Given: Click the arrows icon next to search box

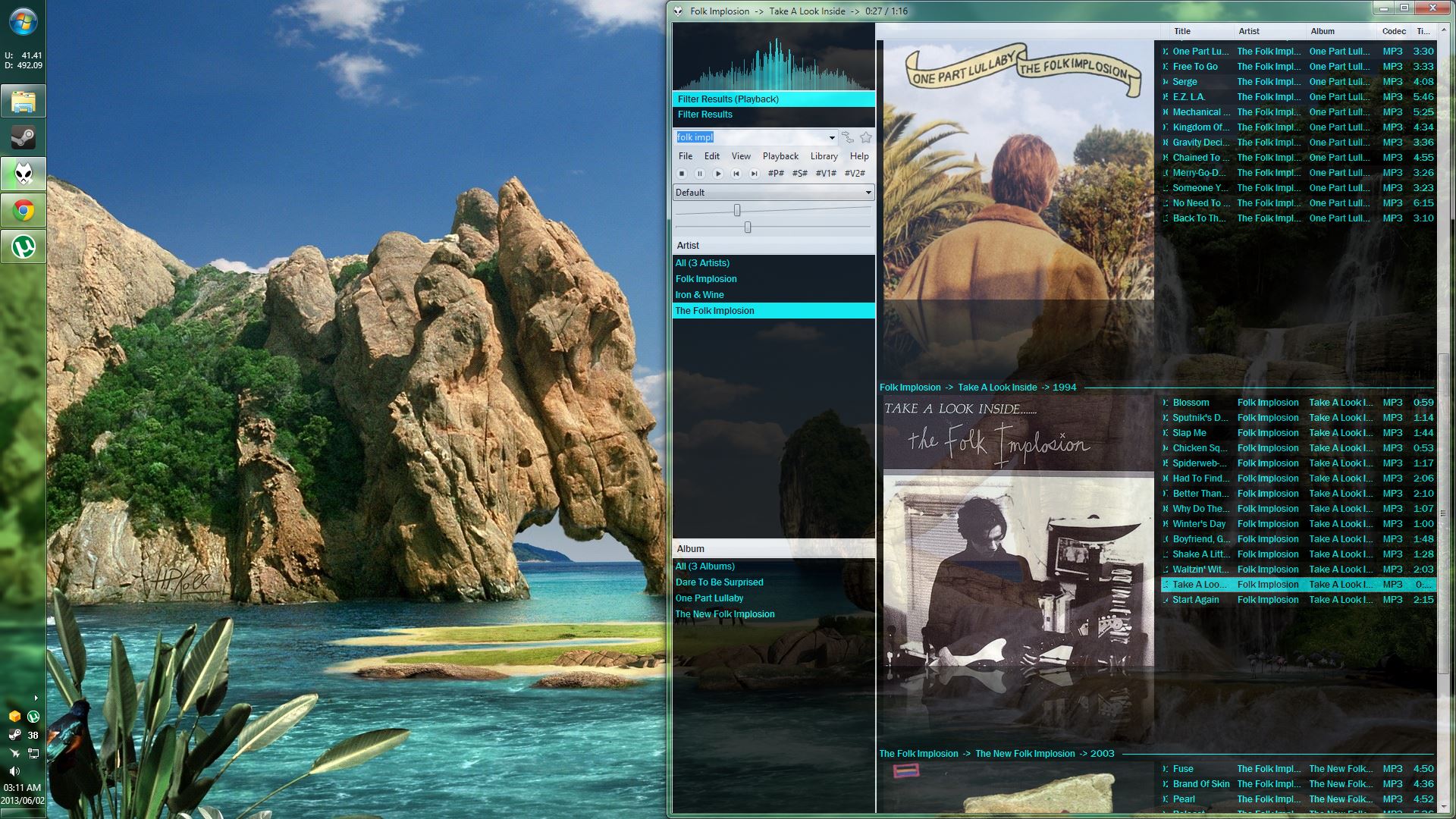Looking at the screenshot, I should click(848, 137).
